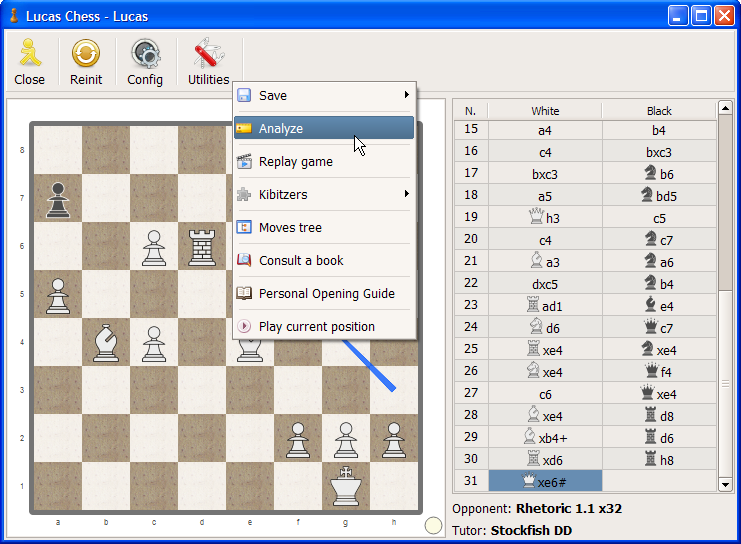
Task: Choose Replay game menu entry
Action: pyautogui.click(x=324, y=161)
